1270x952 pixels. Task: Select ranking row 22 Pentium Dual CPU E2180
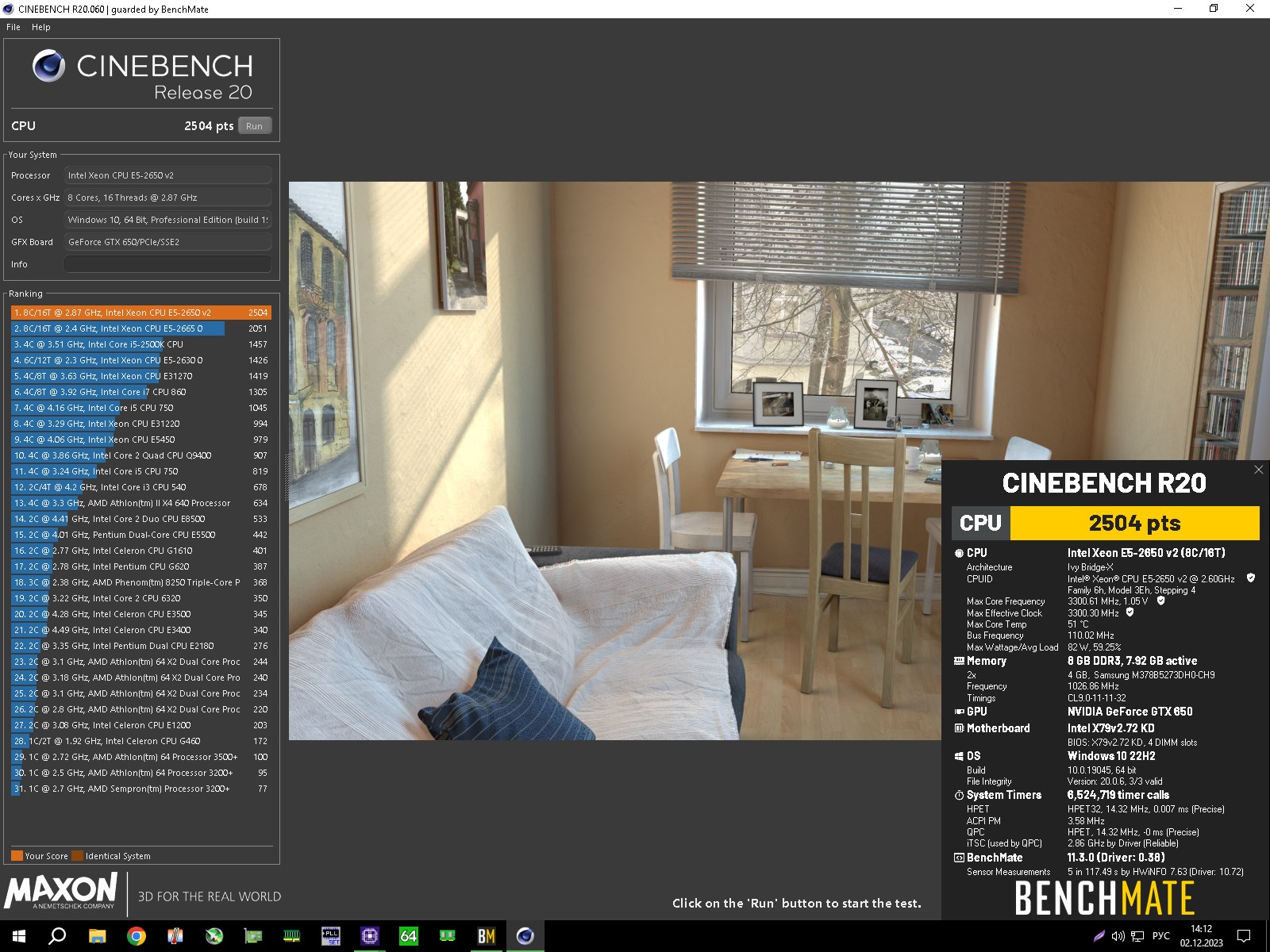[x=141, y=646]
